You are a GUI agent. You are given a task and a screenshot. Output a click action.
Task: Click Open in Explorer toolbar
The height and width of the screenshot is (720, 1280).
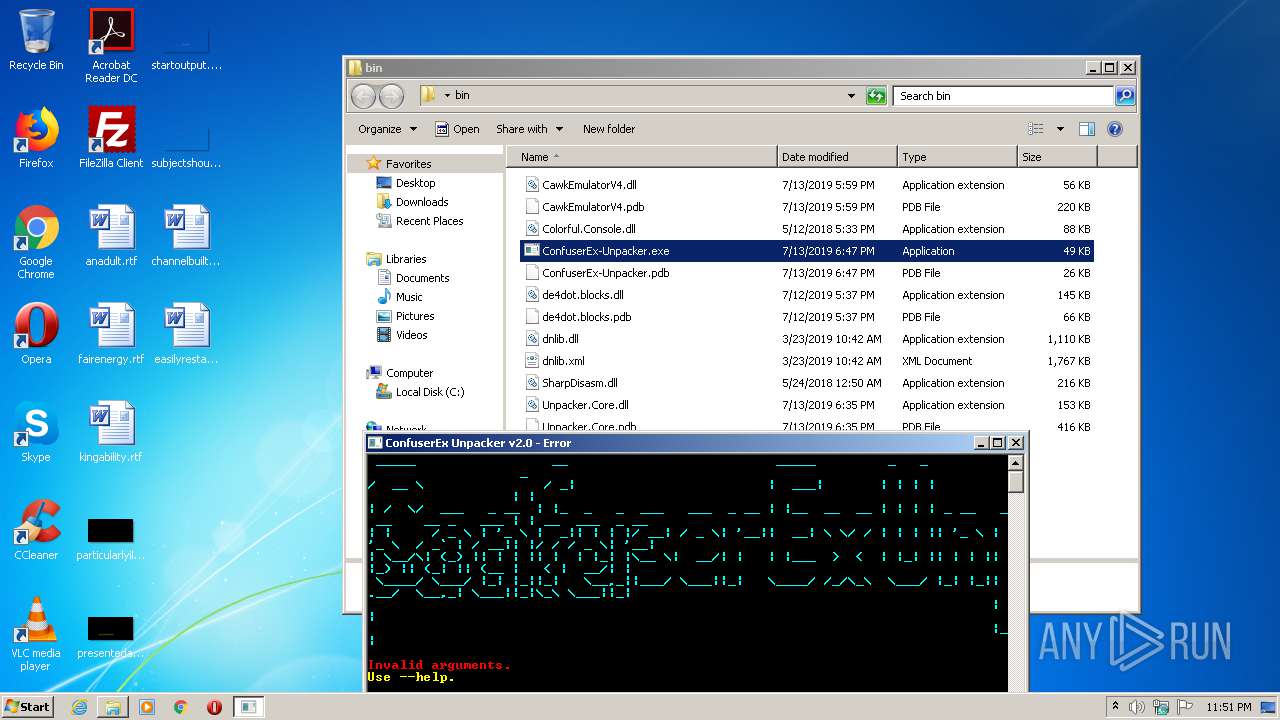[x=457, y=129]
